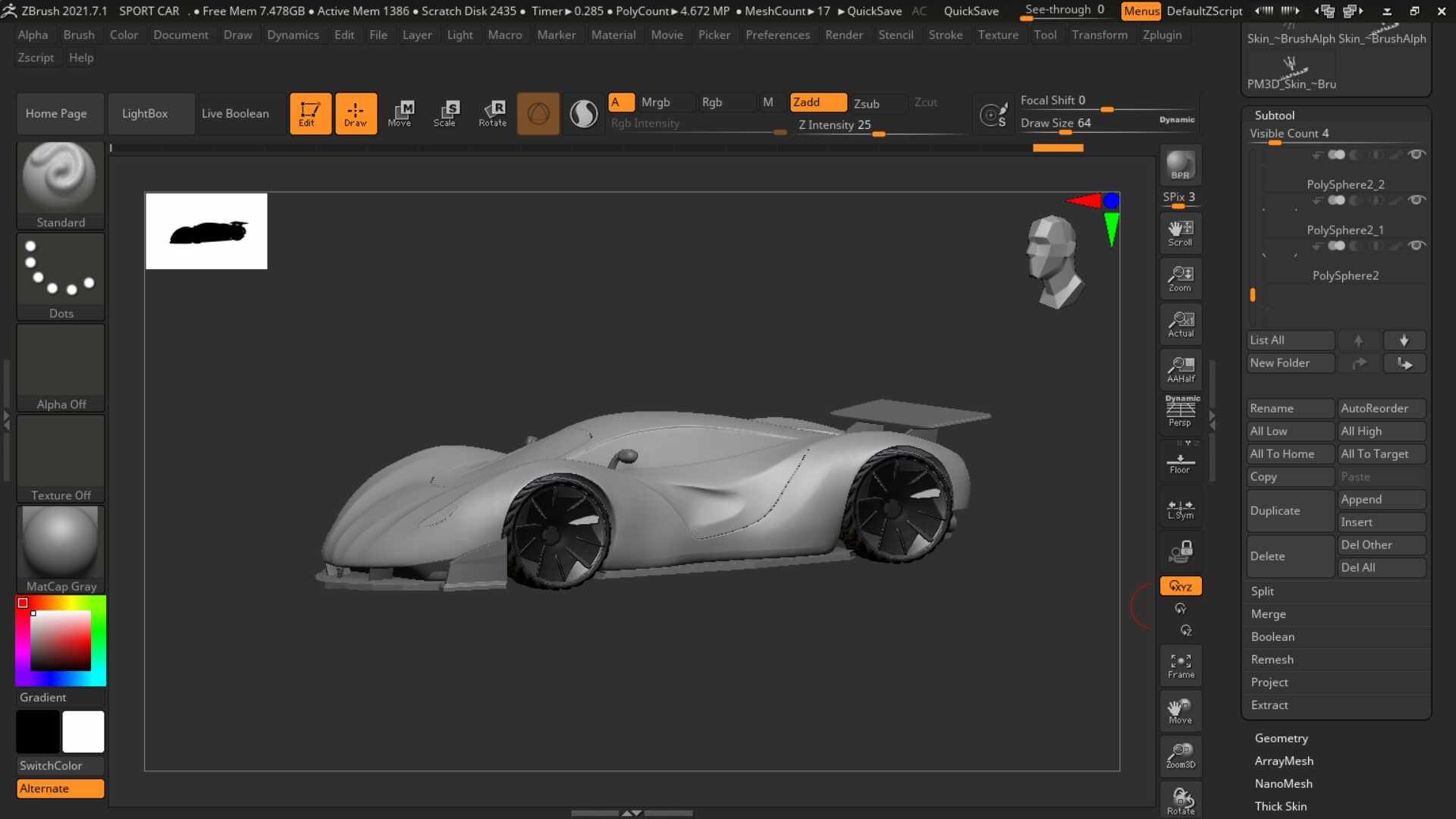Click the BPR render icon
Screen dimensions: 1456x819
click(x=1181, y=165)
